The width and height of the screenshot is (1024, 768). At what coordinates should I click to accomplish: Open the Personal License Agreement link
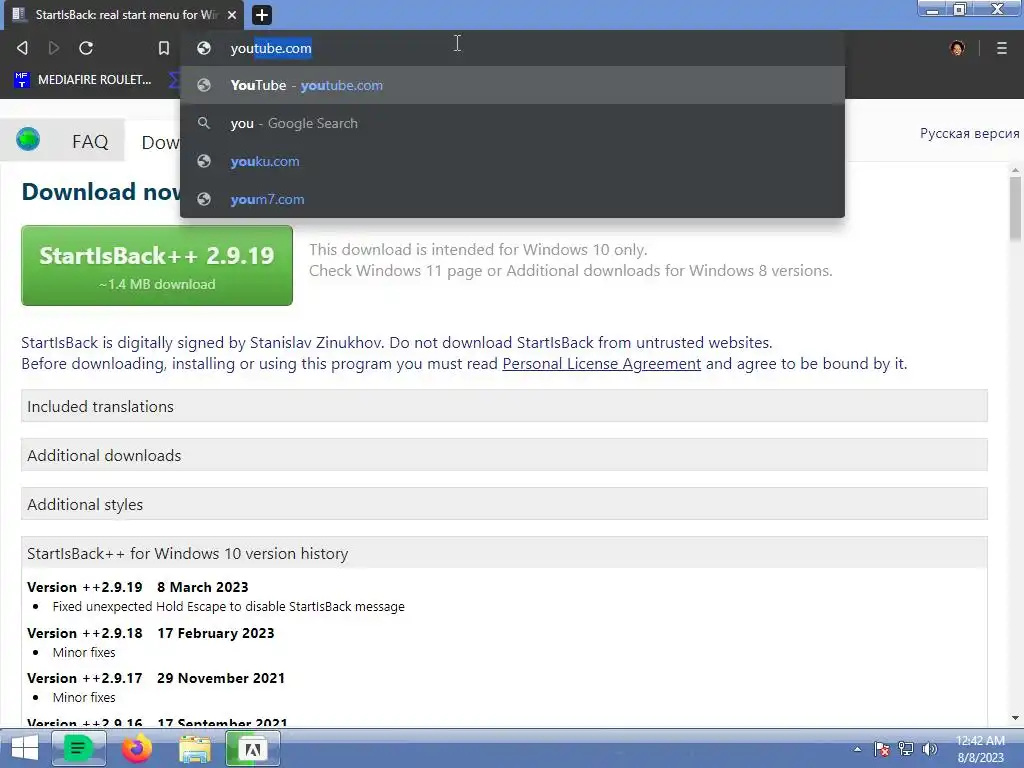pos(601,363)
